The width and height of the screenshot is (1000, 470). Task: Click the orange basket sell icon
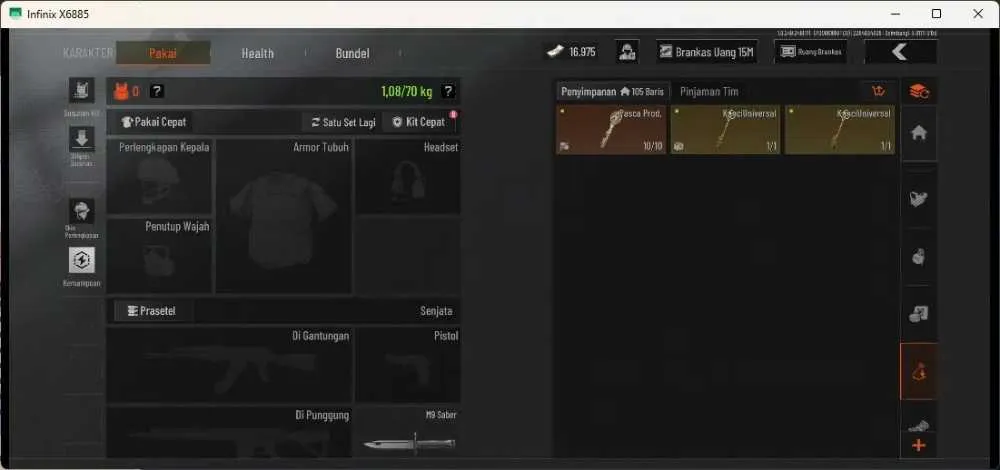pyautogui.click(x=879, y=91)
